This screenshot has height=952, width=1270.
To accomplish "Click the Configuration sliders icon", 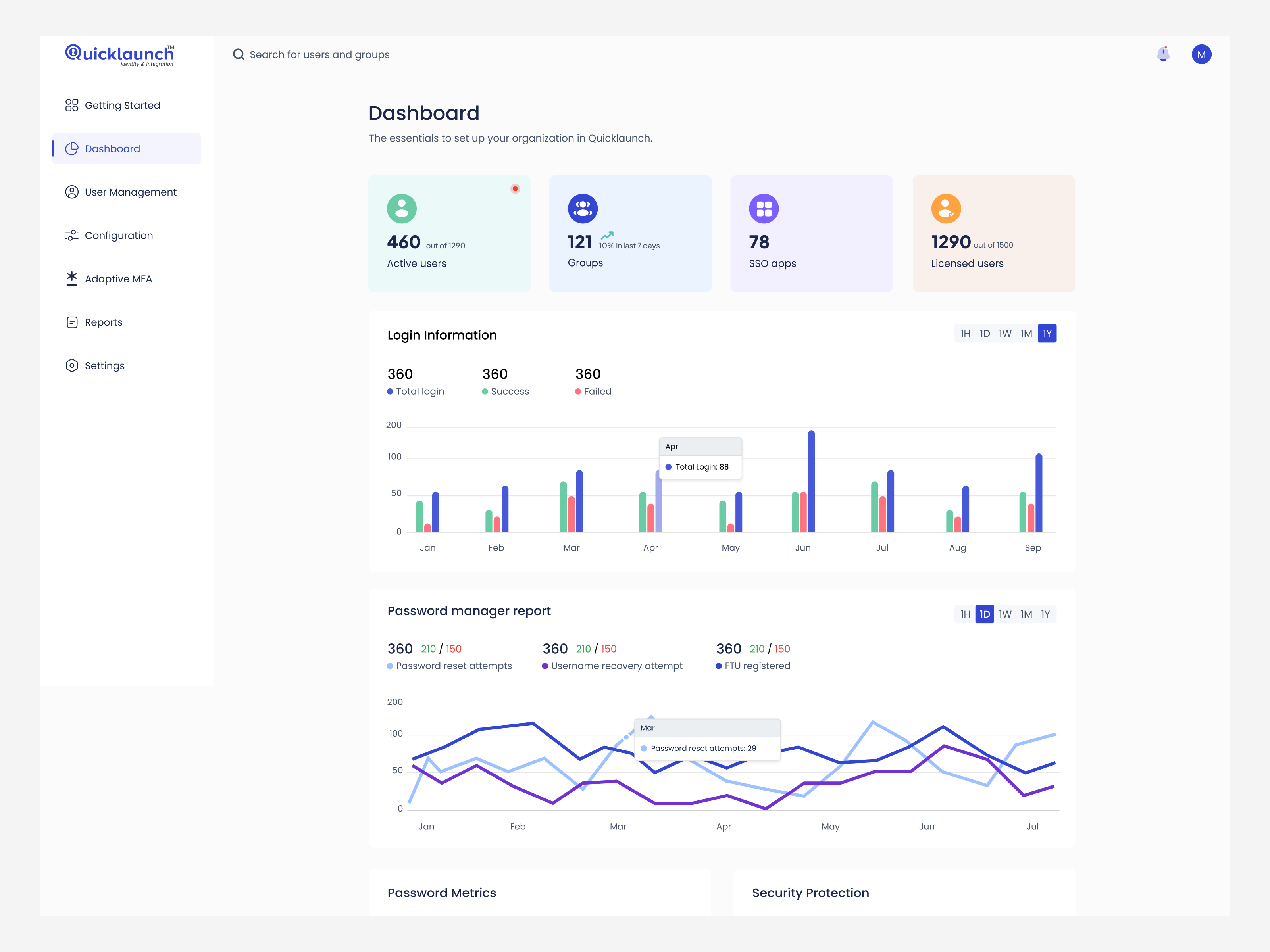I will coord(71,235).
